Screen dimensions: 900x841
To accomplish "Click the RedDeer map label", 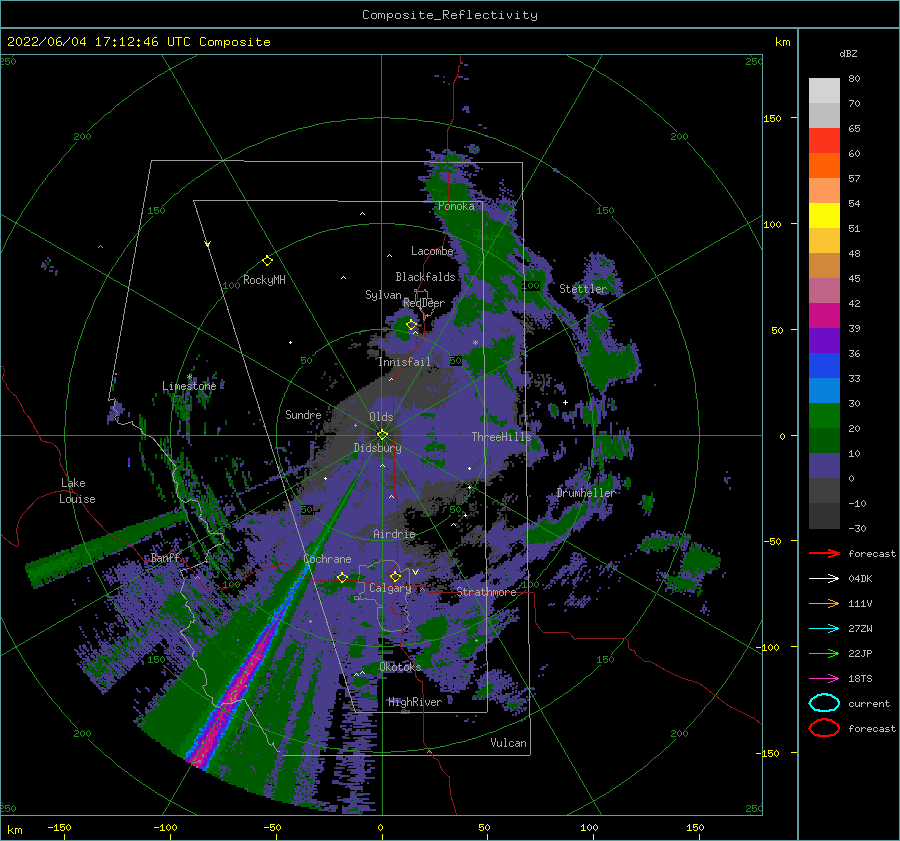I will pos(424,303).
